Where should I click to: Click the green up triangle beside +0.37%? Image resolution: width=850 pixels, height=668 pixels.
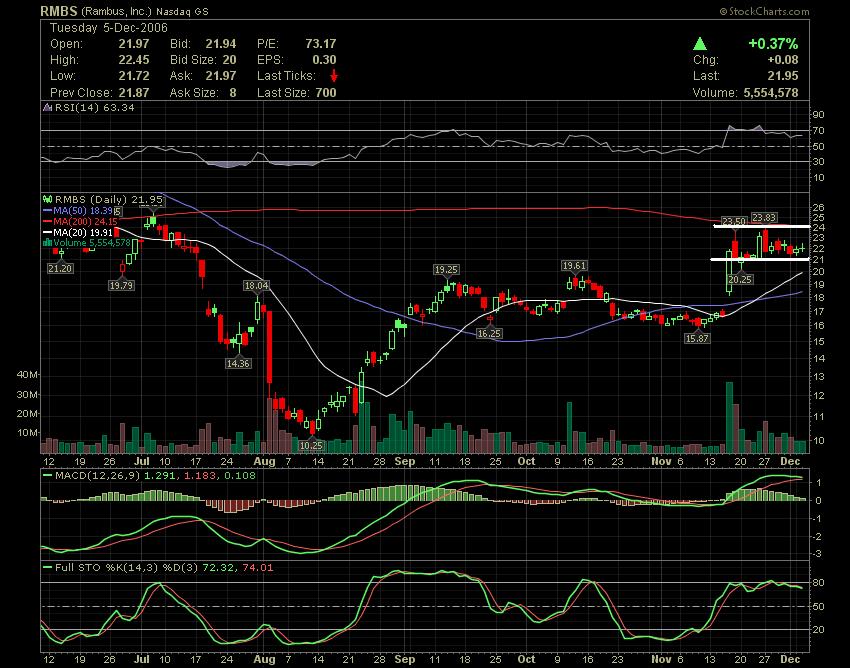point(700,44)
